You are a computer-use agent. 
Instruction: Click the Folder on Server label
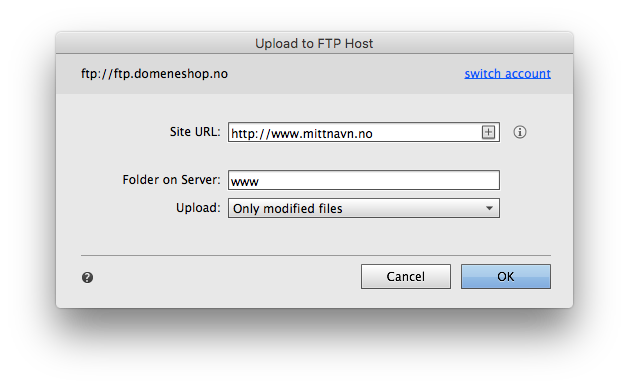click(x=171, y=180)
